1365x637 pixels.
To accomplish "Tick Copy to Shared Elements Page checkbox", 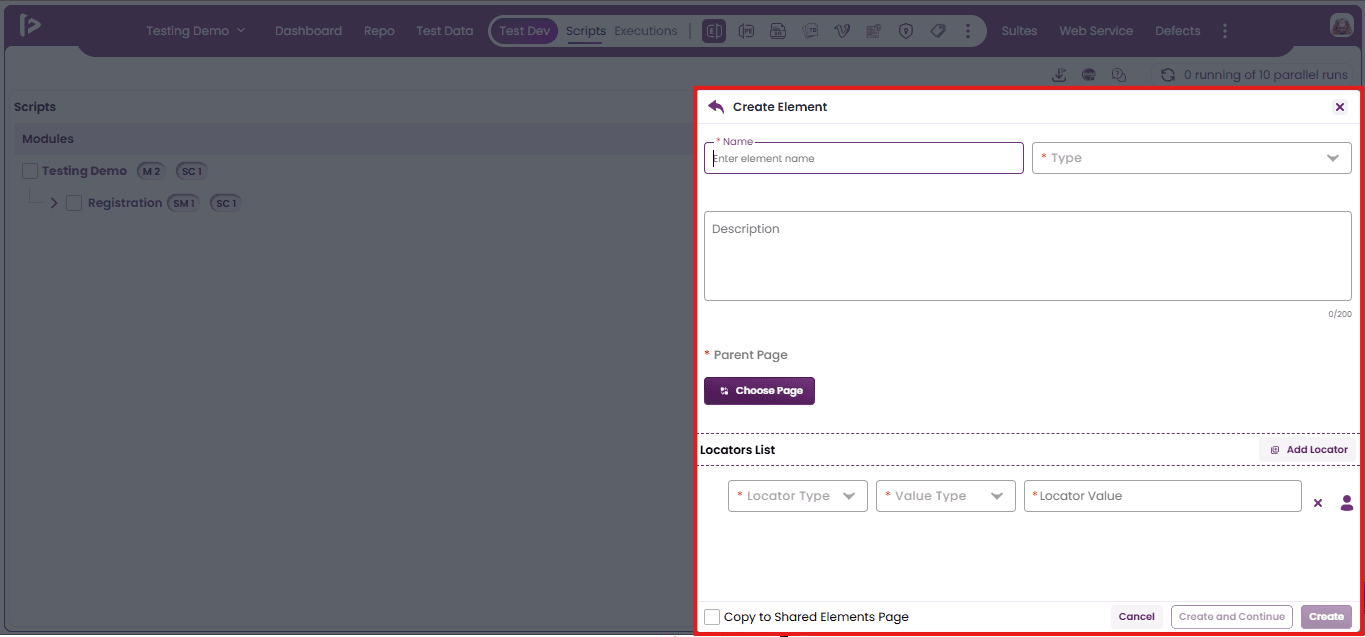I will point(712,617).
